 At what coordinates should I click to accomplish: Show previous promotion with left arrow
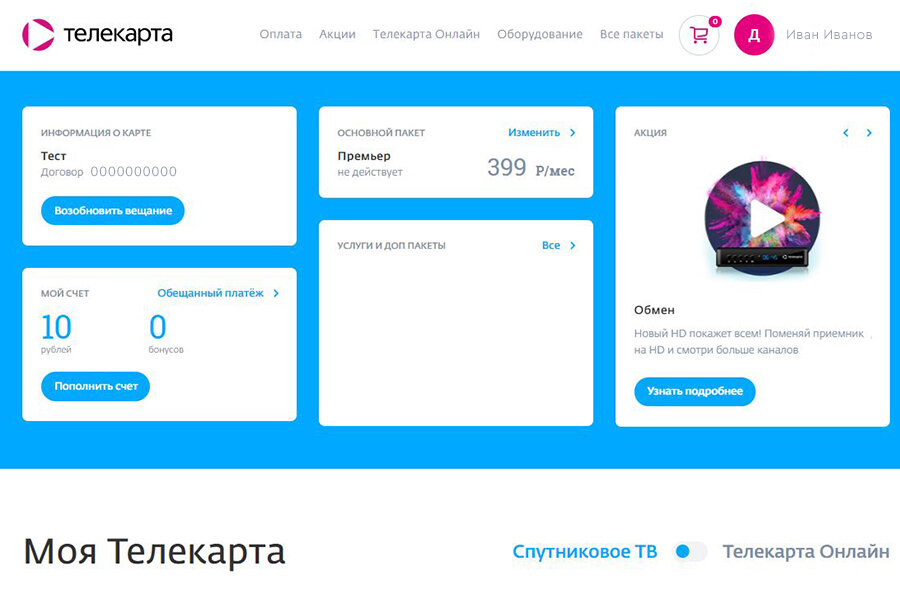click(845, 133)
